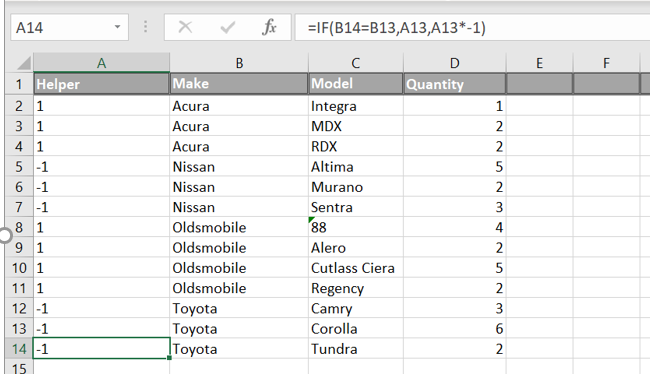Select quantity 5 in Altima row
This screenshot has width=650, height=374.
[x=455, y=167]
